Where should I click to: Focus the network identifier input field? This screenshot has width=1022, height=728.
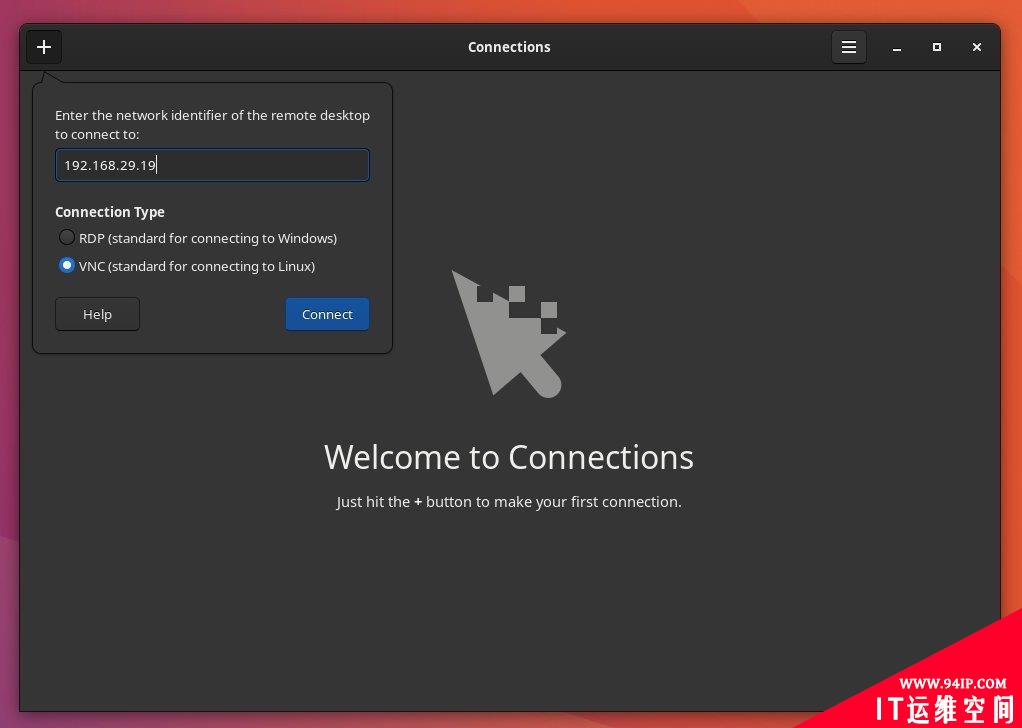tap(212, 165)
